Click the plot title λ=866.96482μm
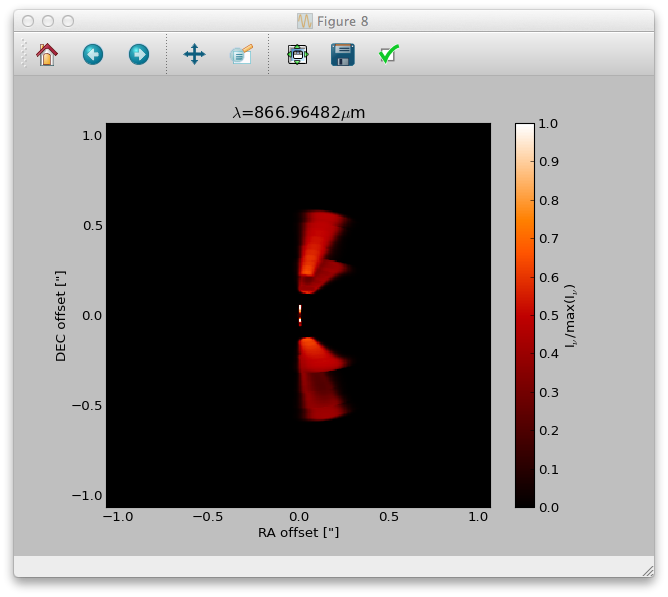668x597 pixels. pos(299,112)
